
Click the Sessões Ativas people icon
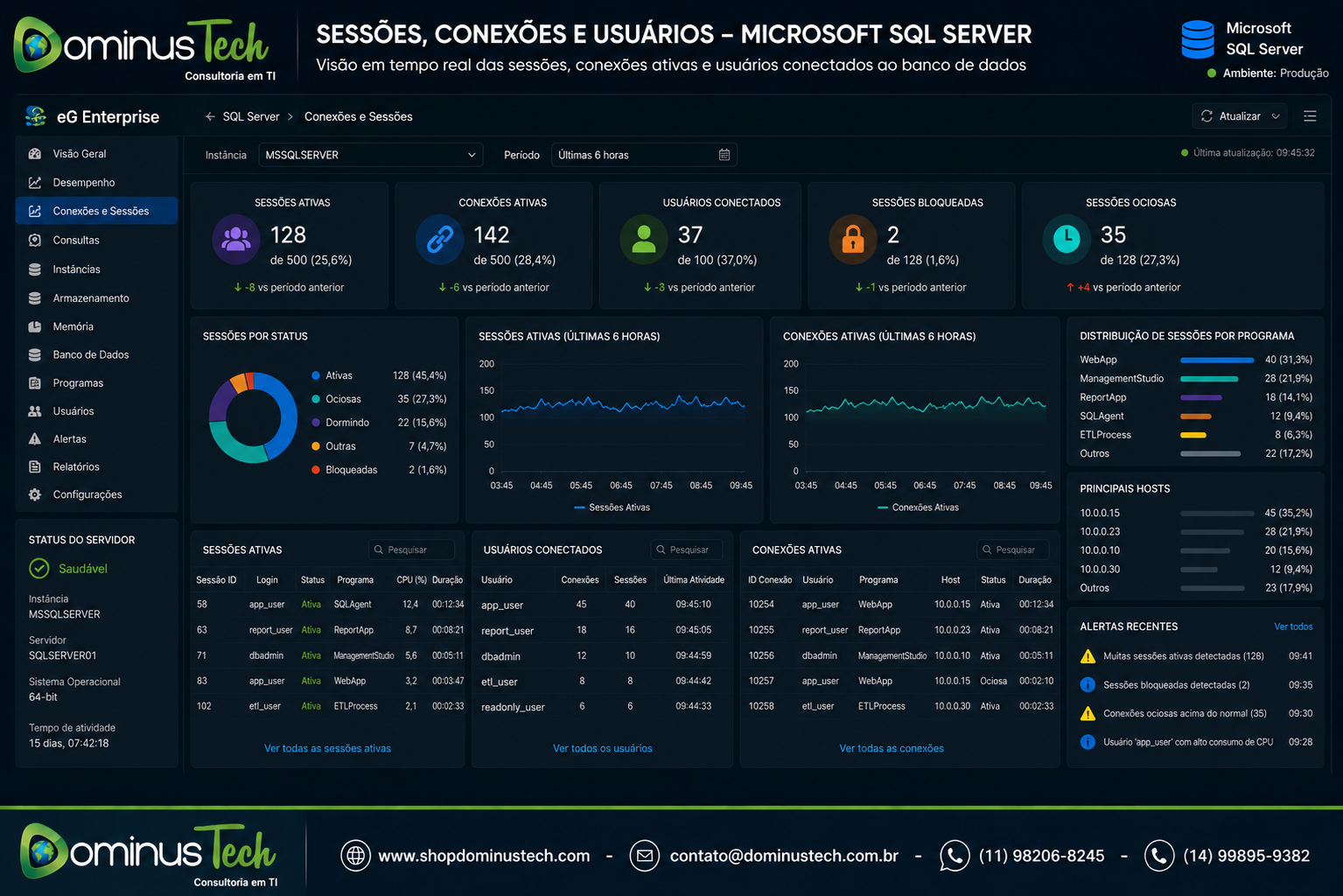(x=236, y=240)
